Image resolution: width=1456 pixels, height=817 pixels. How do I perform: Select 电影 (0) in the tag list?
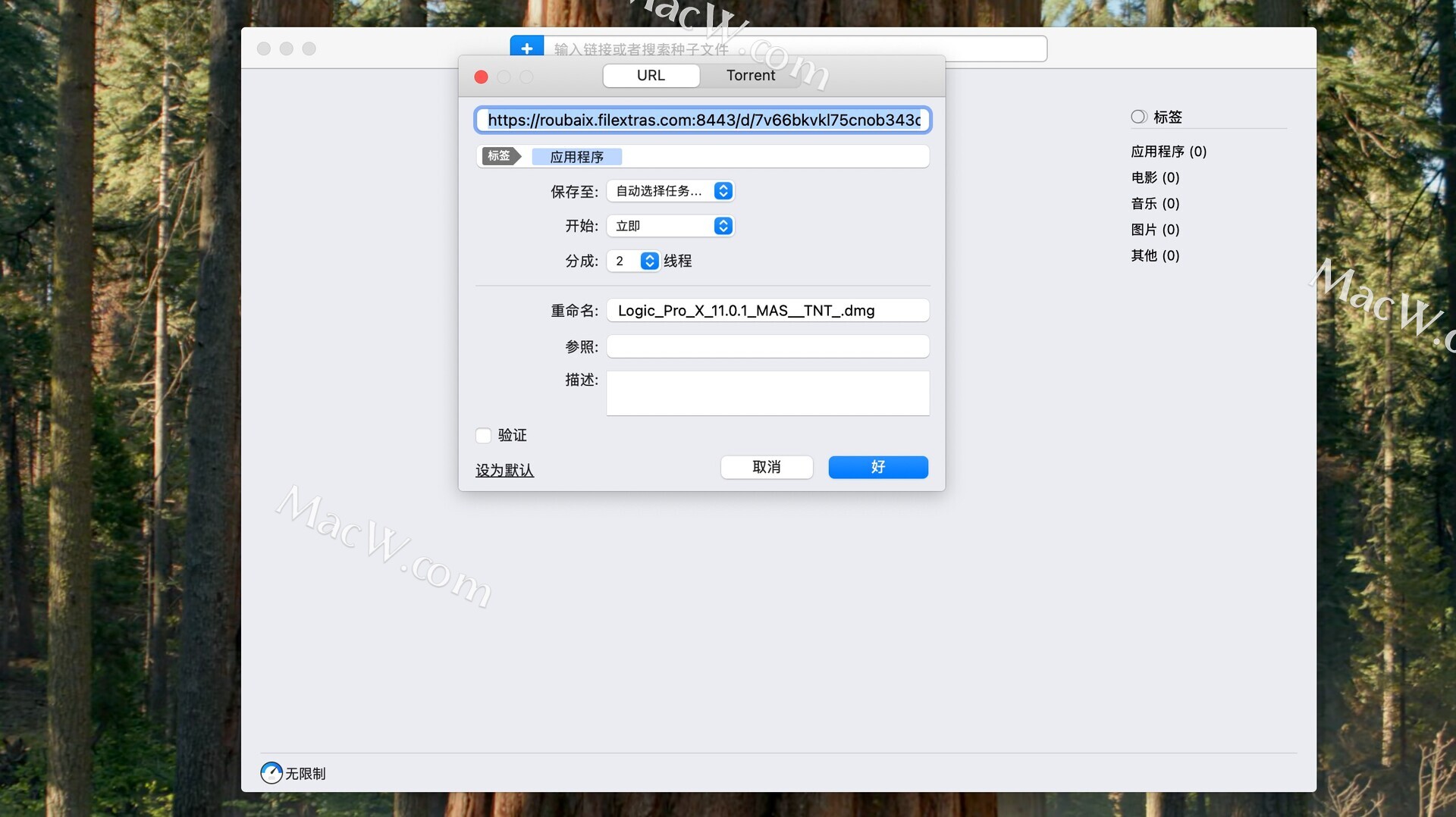1154,177
